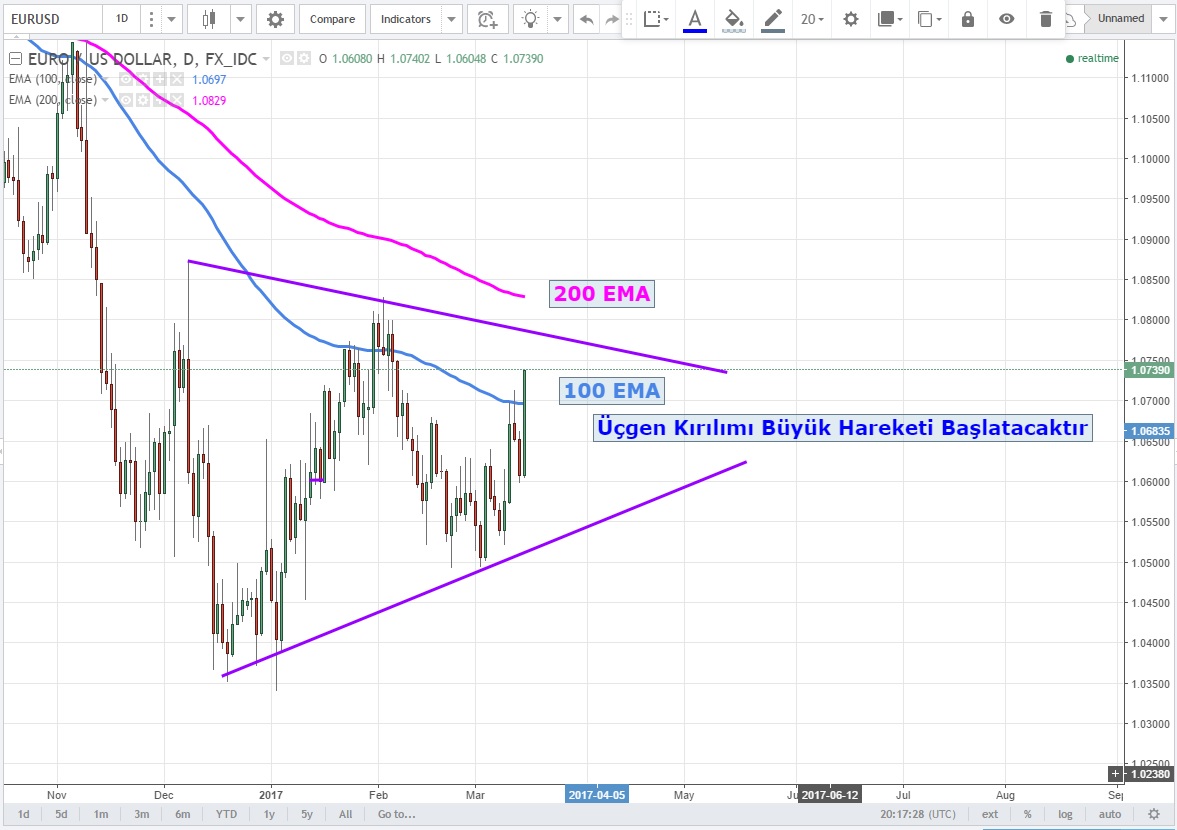Expand the Unnamed layout dropdown arrow
1177x830 pixels.
pyautogui.click(x=1163, y=18)
